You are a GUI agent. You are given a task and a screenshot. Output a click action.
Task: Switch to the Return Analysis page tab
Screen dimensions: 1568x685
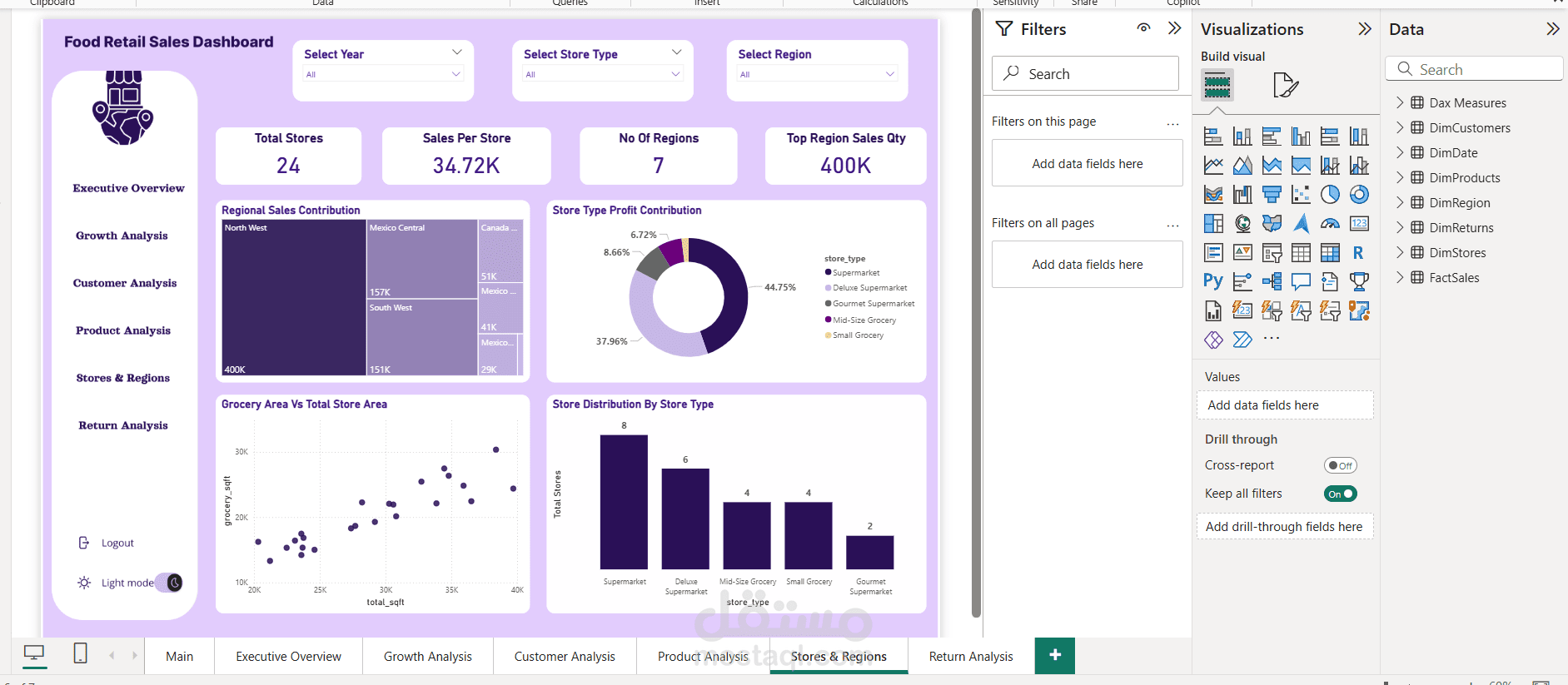click(x=971, y=656)
